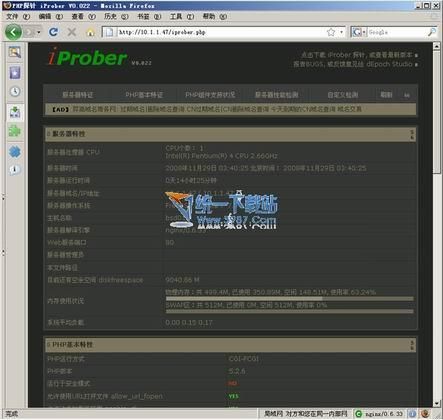Click the status bar blue info icon
Image resolution: width=443 pixels, height=420 pixels.
412,414
